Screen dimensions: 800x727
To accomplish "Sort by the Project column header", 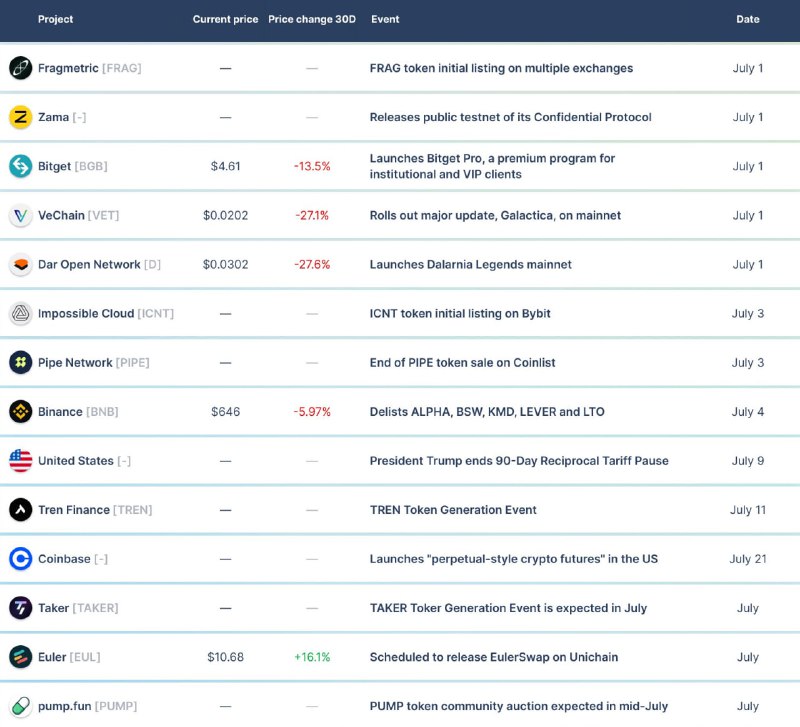I will point(55,19).
